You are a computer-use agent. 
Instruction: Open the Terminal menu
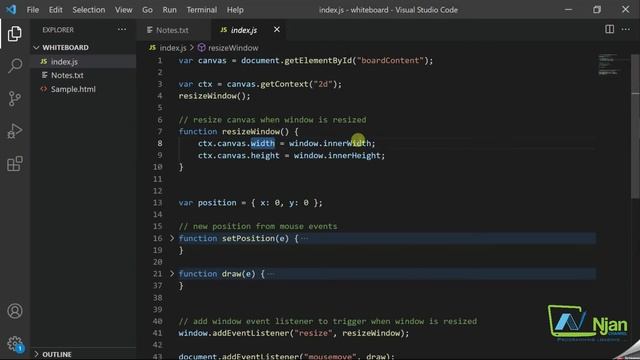tap(202, 10)
